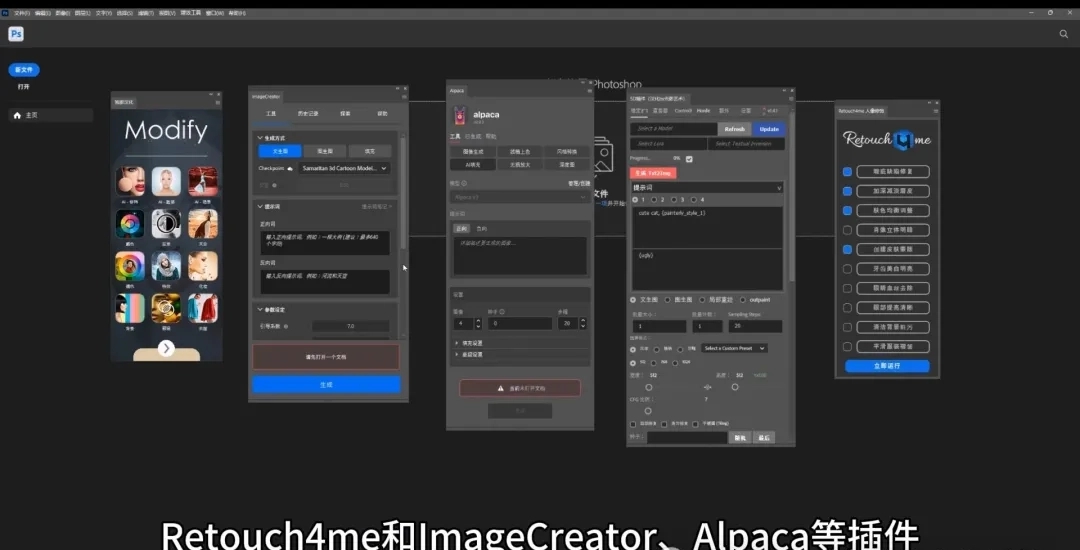Open the red dress dancer icon in Modify
This screenshot has height=550, width=1080.
203,181
